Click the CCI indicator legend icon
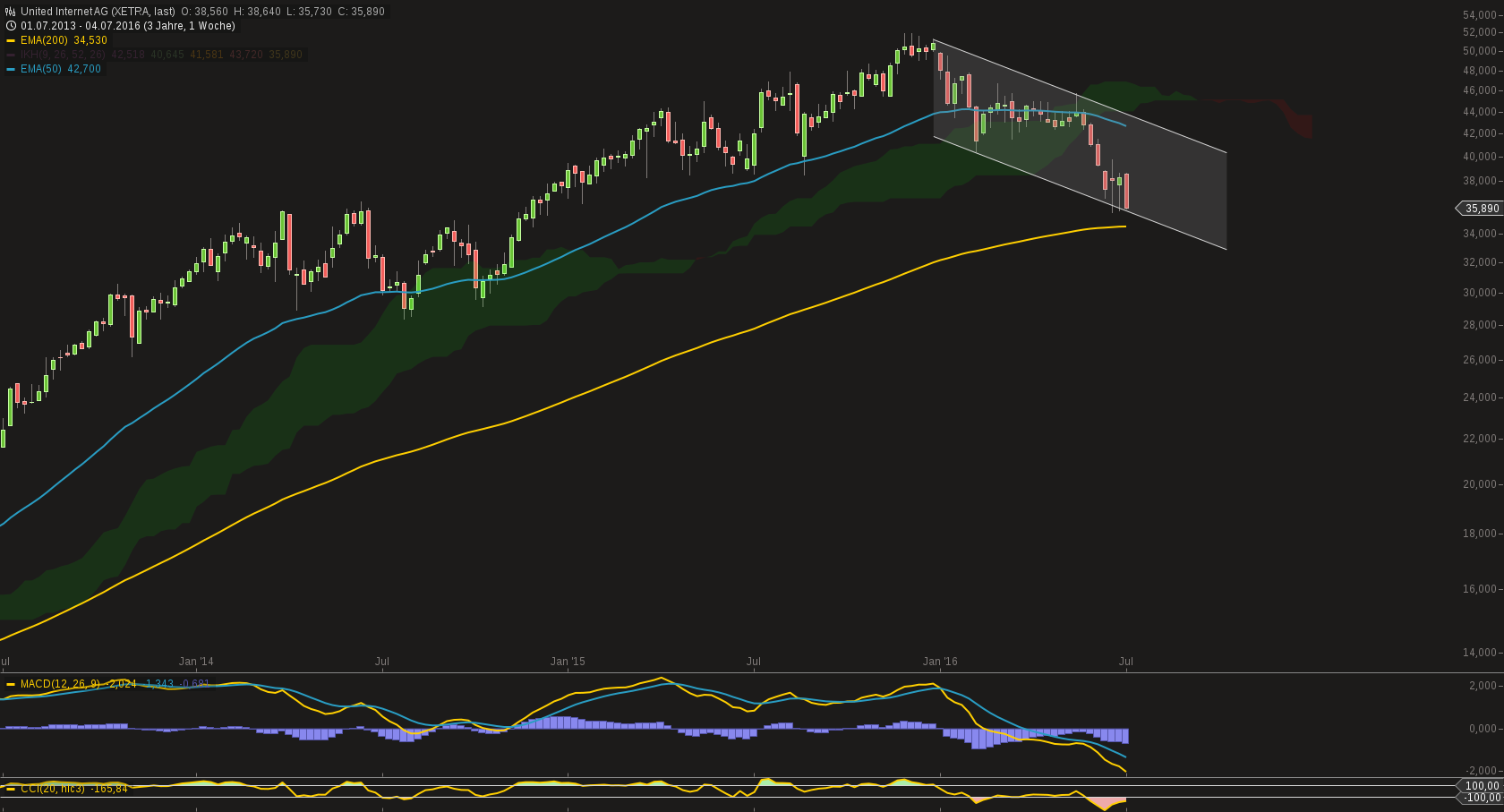Screen dimensions: 1504x812 [9, 789]
